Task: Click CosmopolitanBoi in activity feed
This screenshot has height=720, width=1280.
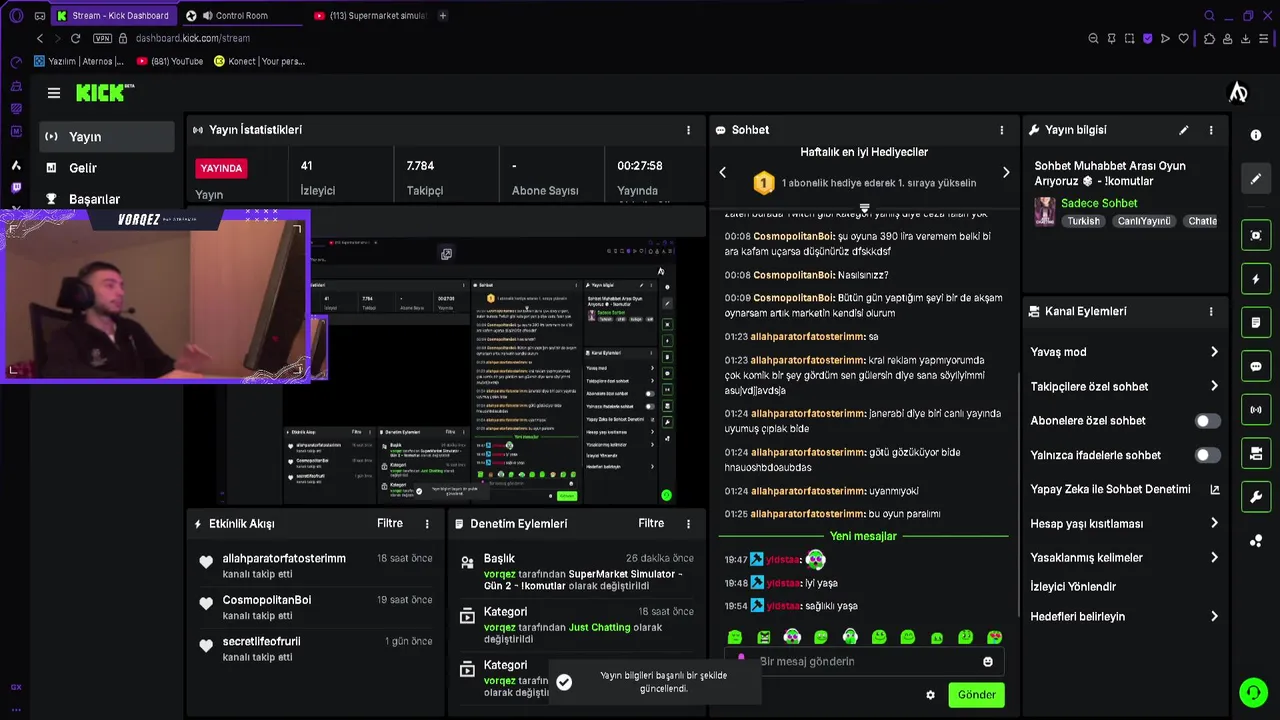Action: pyautogui.click(x=267, y=600)
